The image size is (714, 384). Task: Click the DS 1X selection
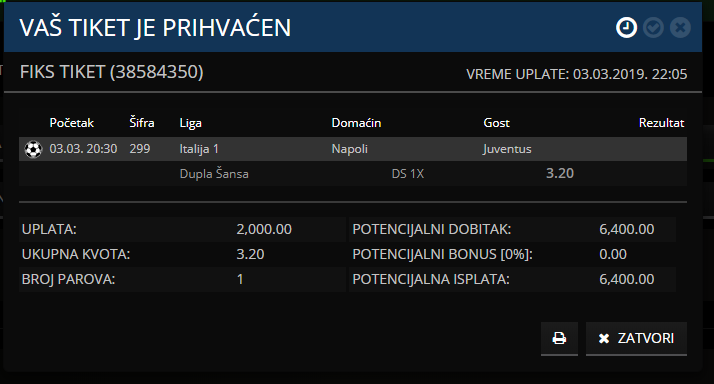[x=408, y=174]
